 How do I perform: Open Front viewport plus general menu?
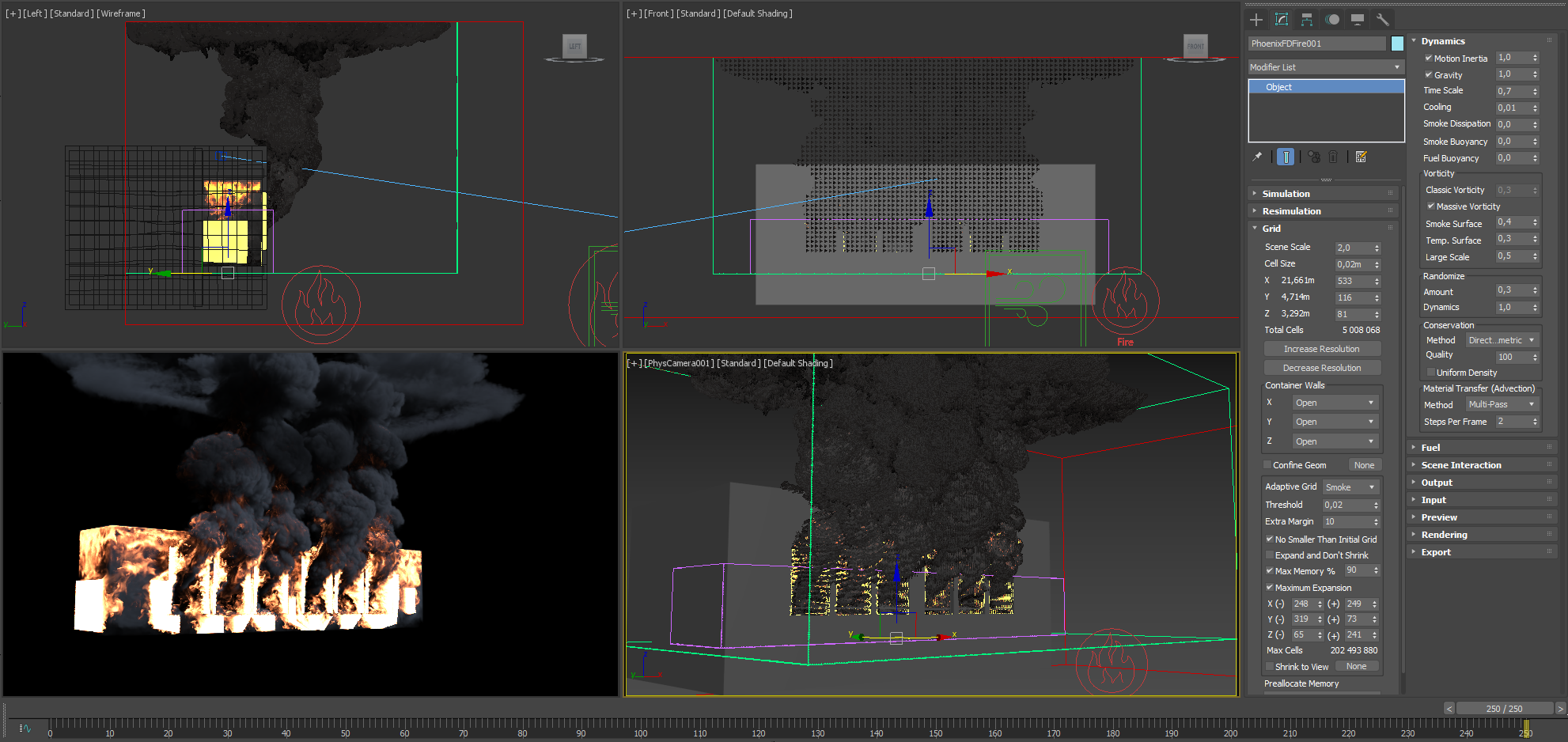pyautogui.click(x=634, y=13)
